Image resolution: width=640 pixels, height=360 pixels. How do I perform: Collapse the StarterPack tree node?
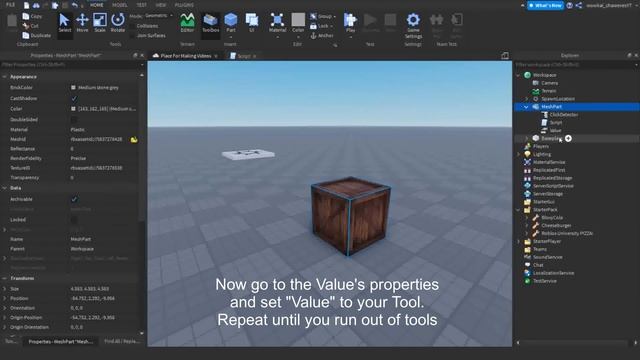click(x=518, y=210)
